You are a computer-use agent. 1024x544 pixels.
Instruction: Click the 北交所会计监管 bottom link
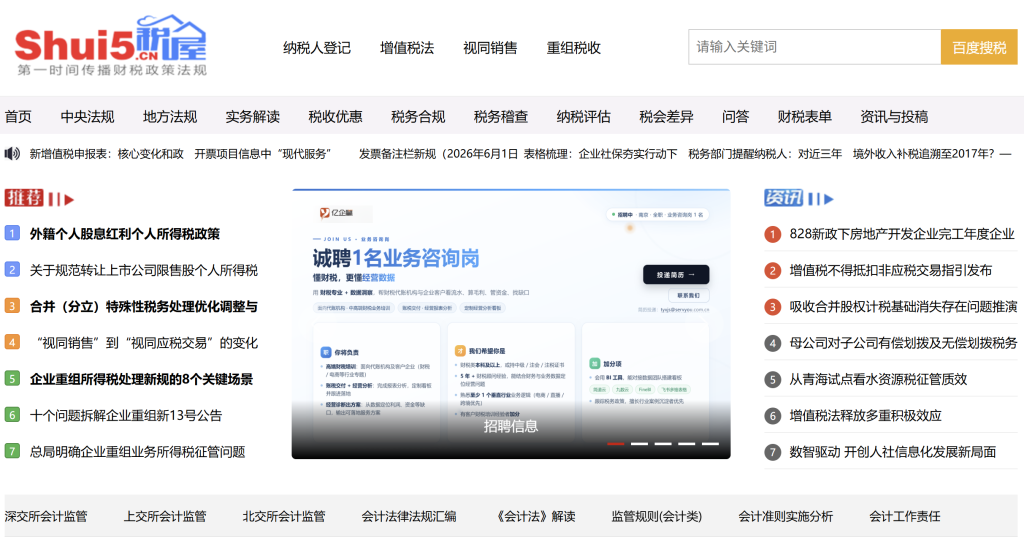(x=284, y=517)
